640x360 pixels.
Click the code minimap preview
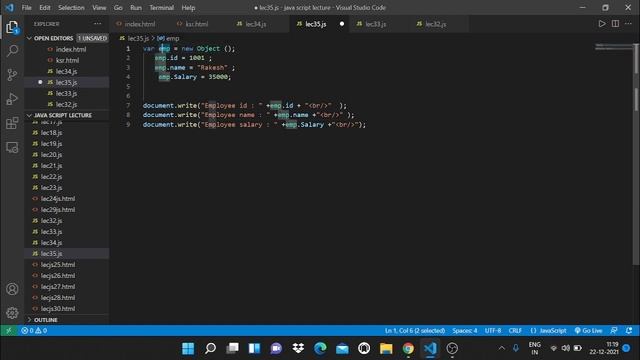pyautogui.click(x=613, y=47)
